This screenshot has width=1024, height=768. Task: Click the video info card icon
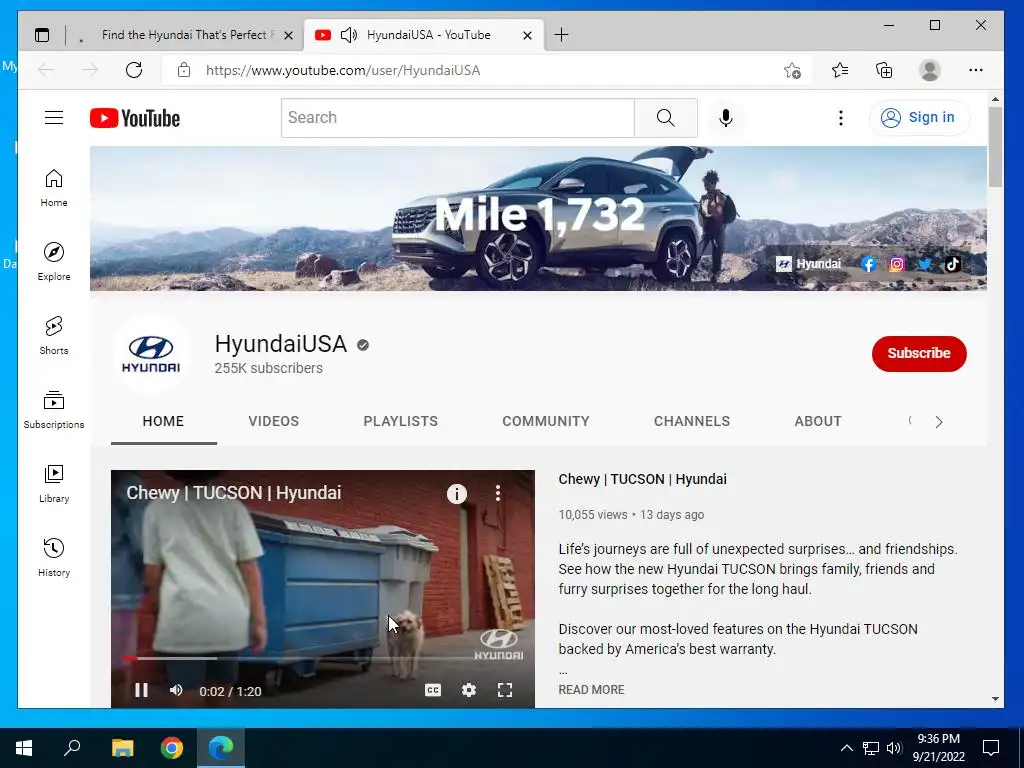click(456, 494)
